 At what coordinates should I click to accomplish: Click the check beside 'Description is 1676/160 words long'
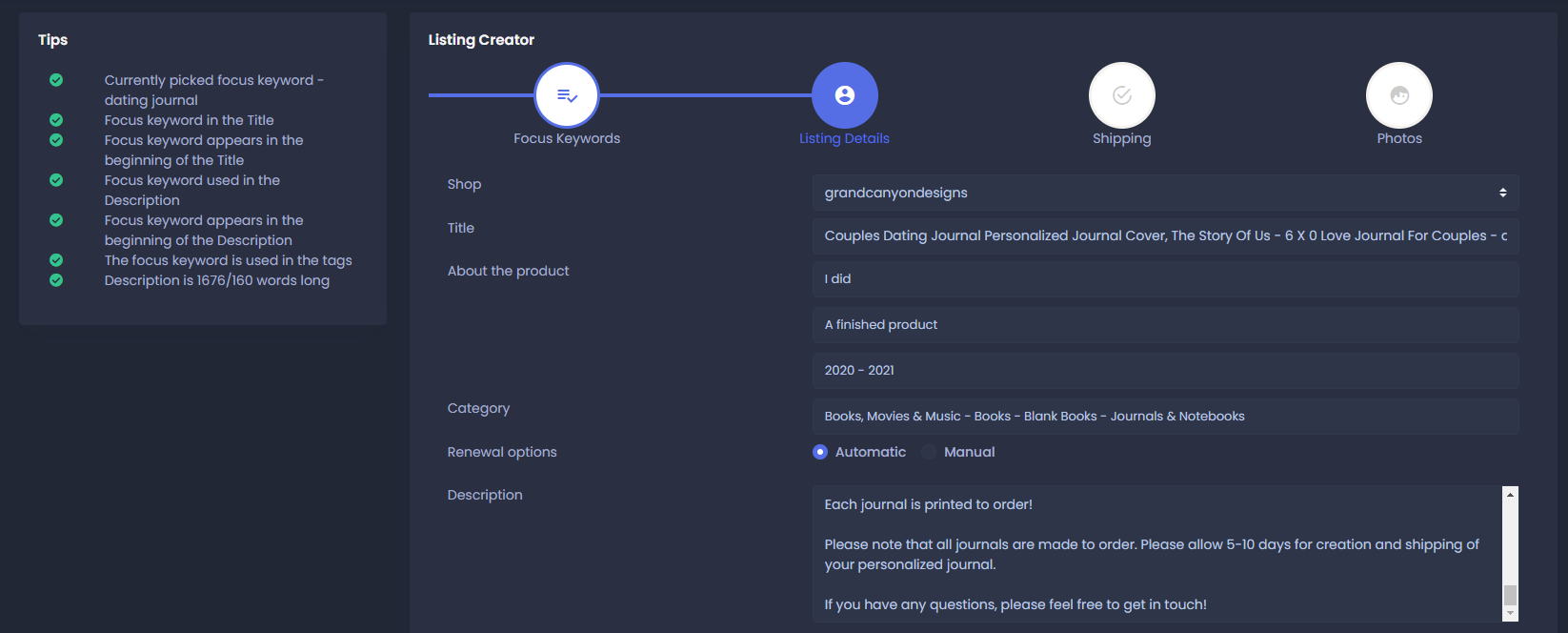click(56, 280)
